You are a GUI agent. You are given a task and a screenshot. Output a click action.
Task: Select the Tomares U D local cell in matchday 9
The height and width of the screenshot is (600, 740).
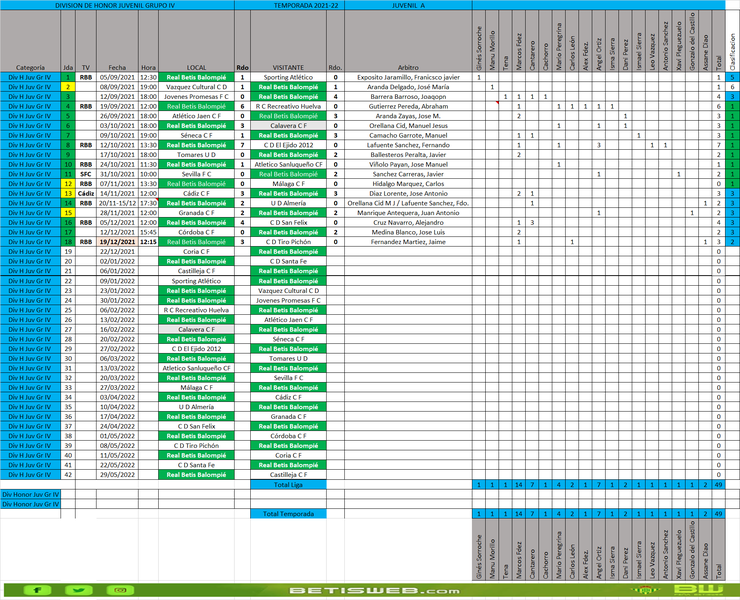click(196, 154)
